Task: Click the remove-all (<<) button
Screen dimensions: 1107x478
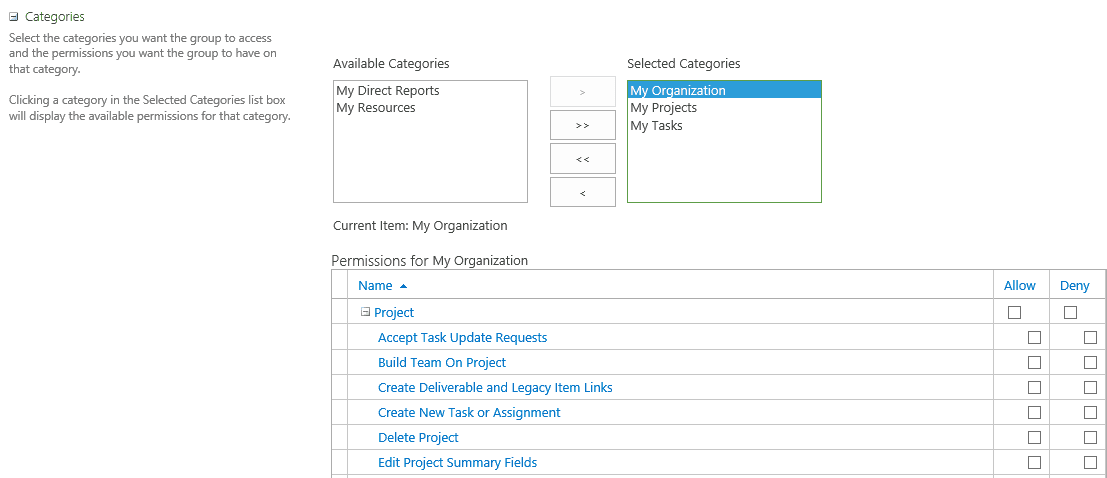Action: (582, 159)
